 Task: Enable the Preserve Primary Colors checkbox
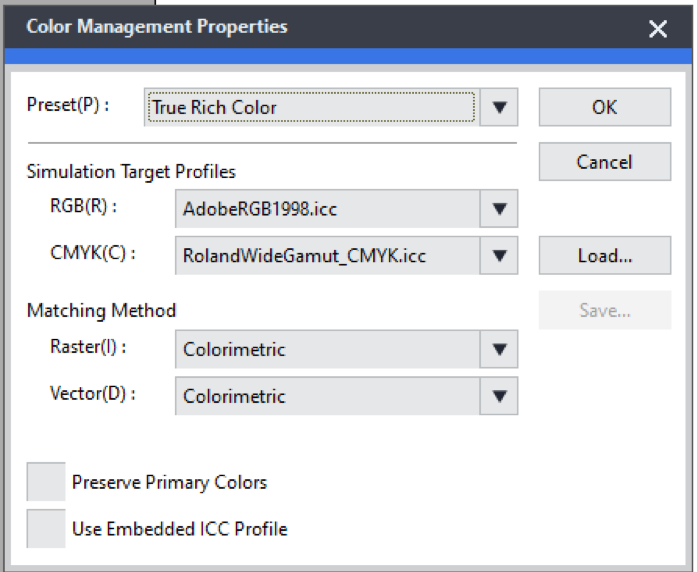[x=46, y=482]
